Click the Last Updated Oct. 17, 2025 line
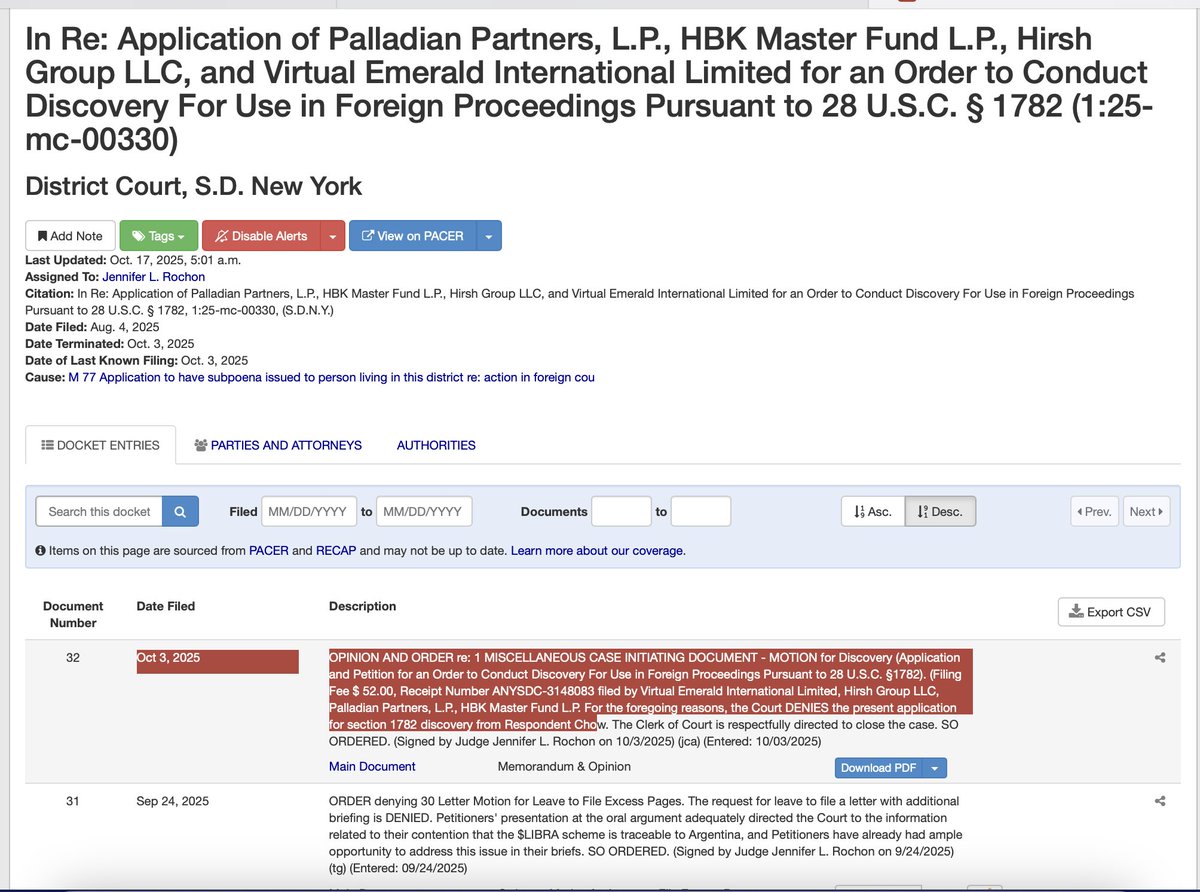The image size is (1200, 892). click(132, 260)
